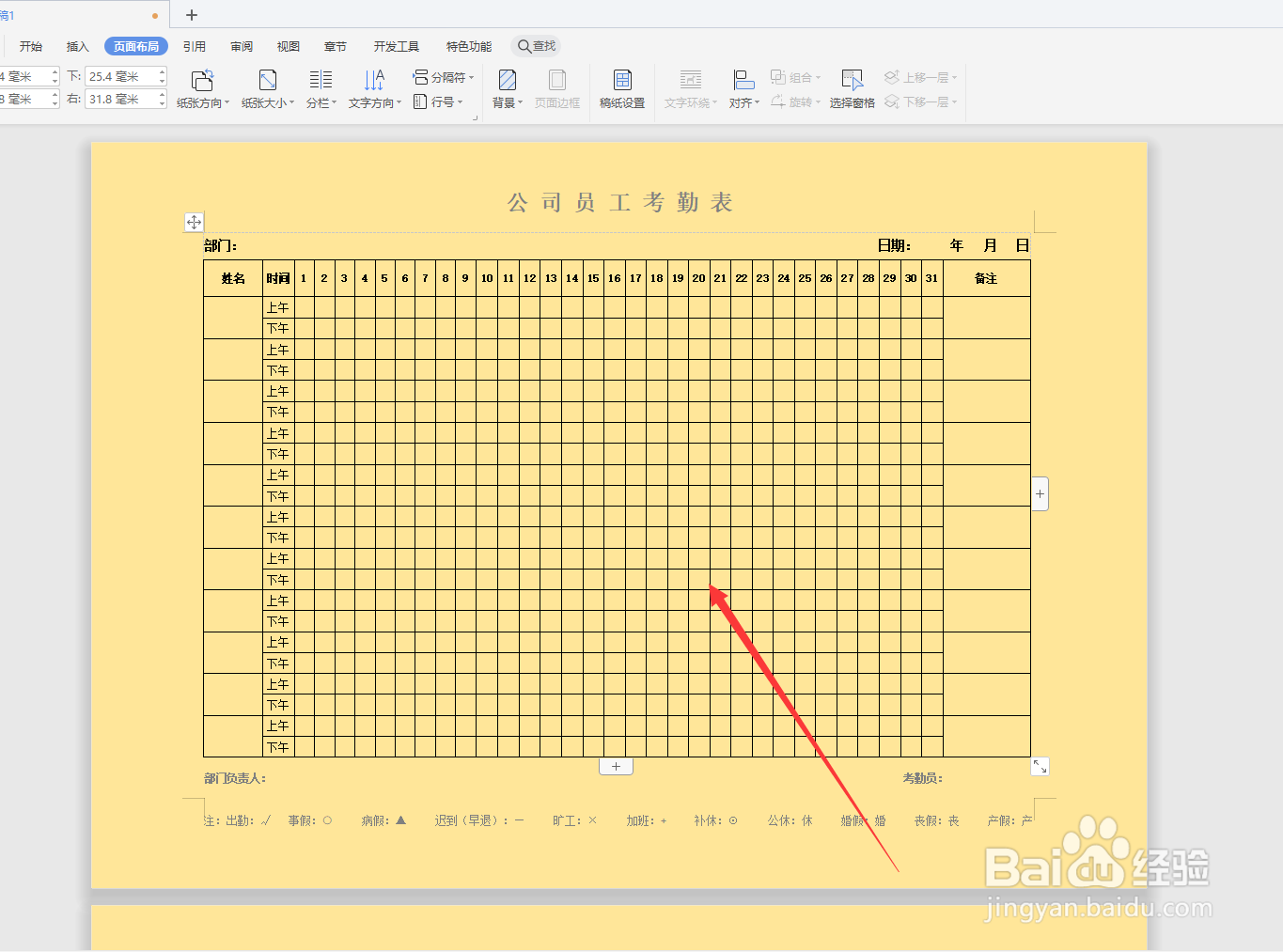Click the first 上午 cell in the table
This screenshot has height=952, width=1283.
pyautogui.click(x=278, y=307)
